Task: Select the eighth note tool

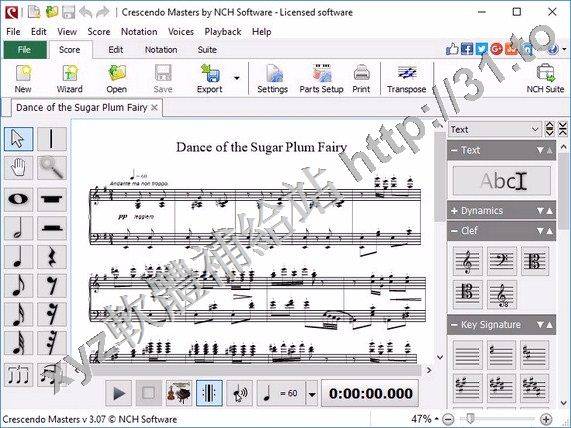Action: pos(19,285)
